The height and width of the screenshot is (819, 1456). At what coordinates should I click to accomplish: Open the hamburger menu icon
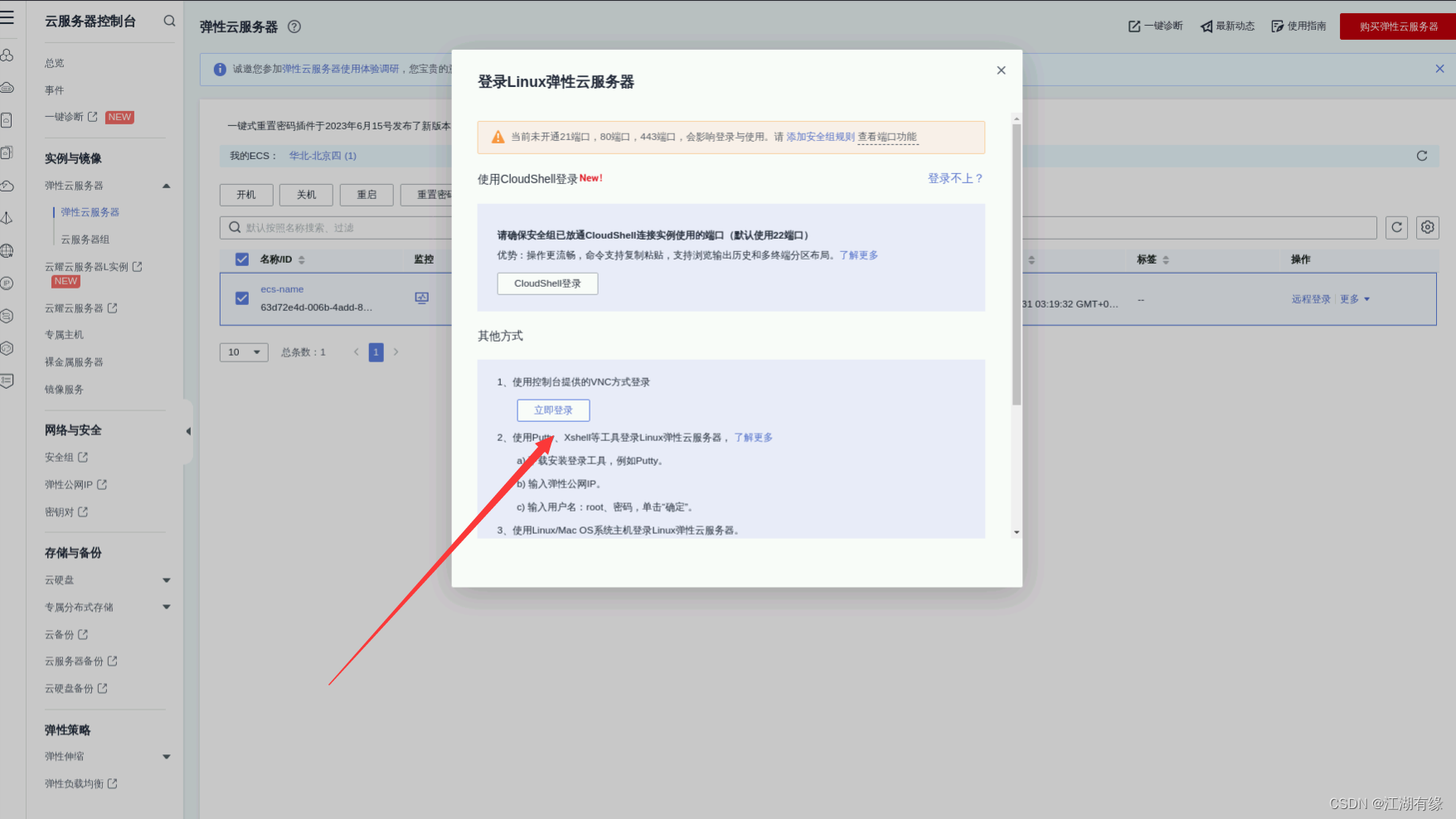coord(7,18)
